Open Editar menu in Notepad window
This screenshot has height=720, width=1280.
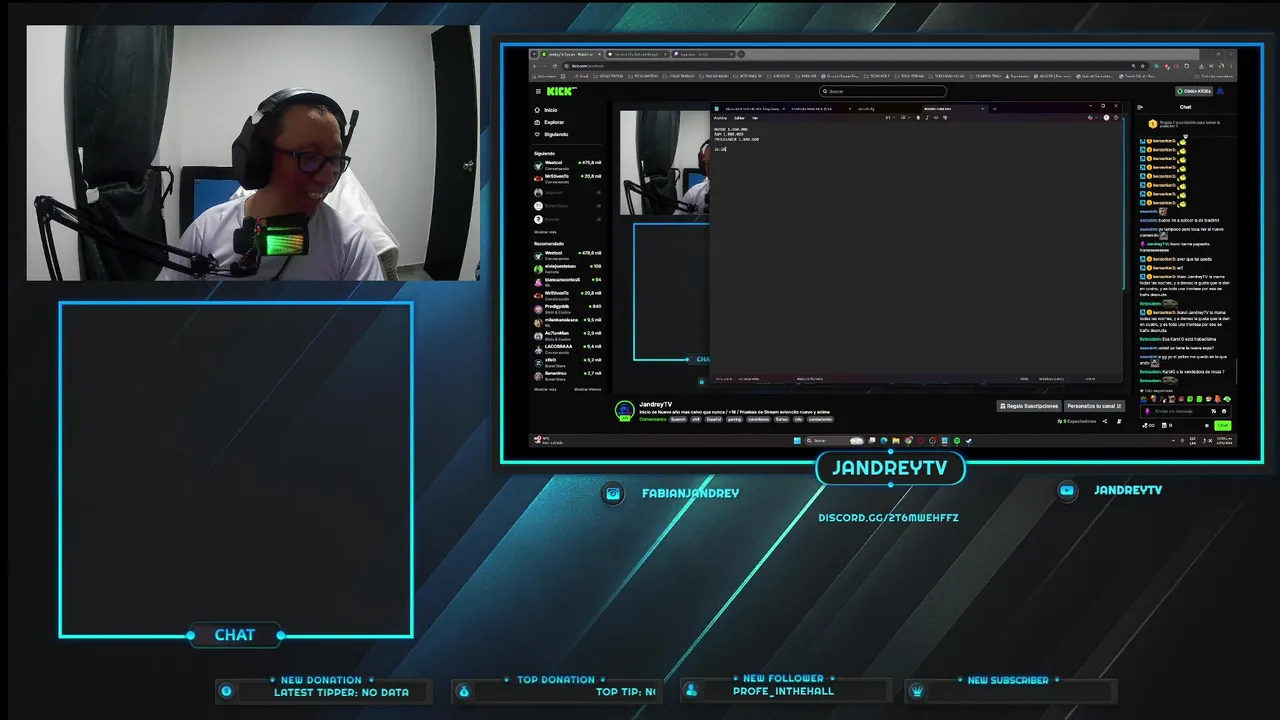[739, 118]
